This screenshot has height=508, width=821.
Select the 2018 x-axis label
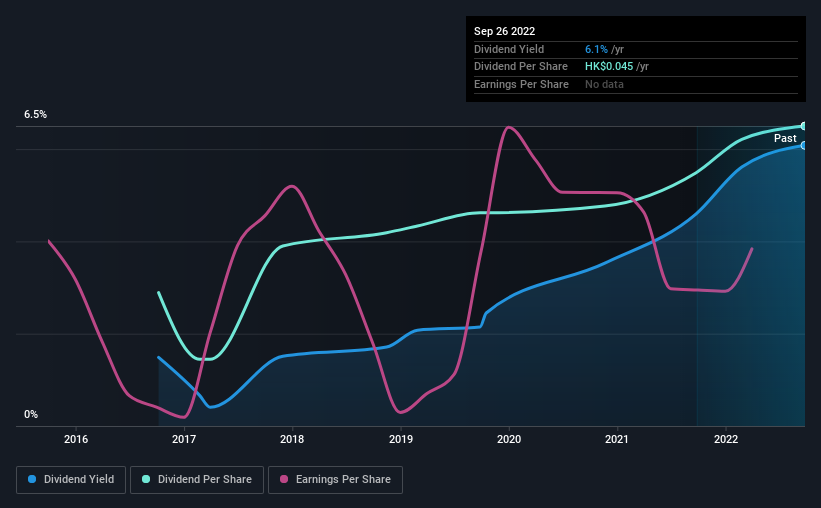(292, 439)
